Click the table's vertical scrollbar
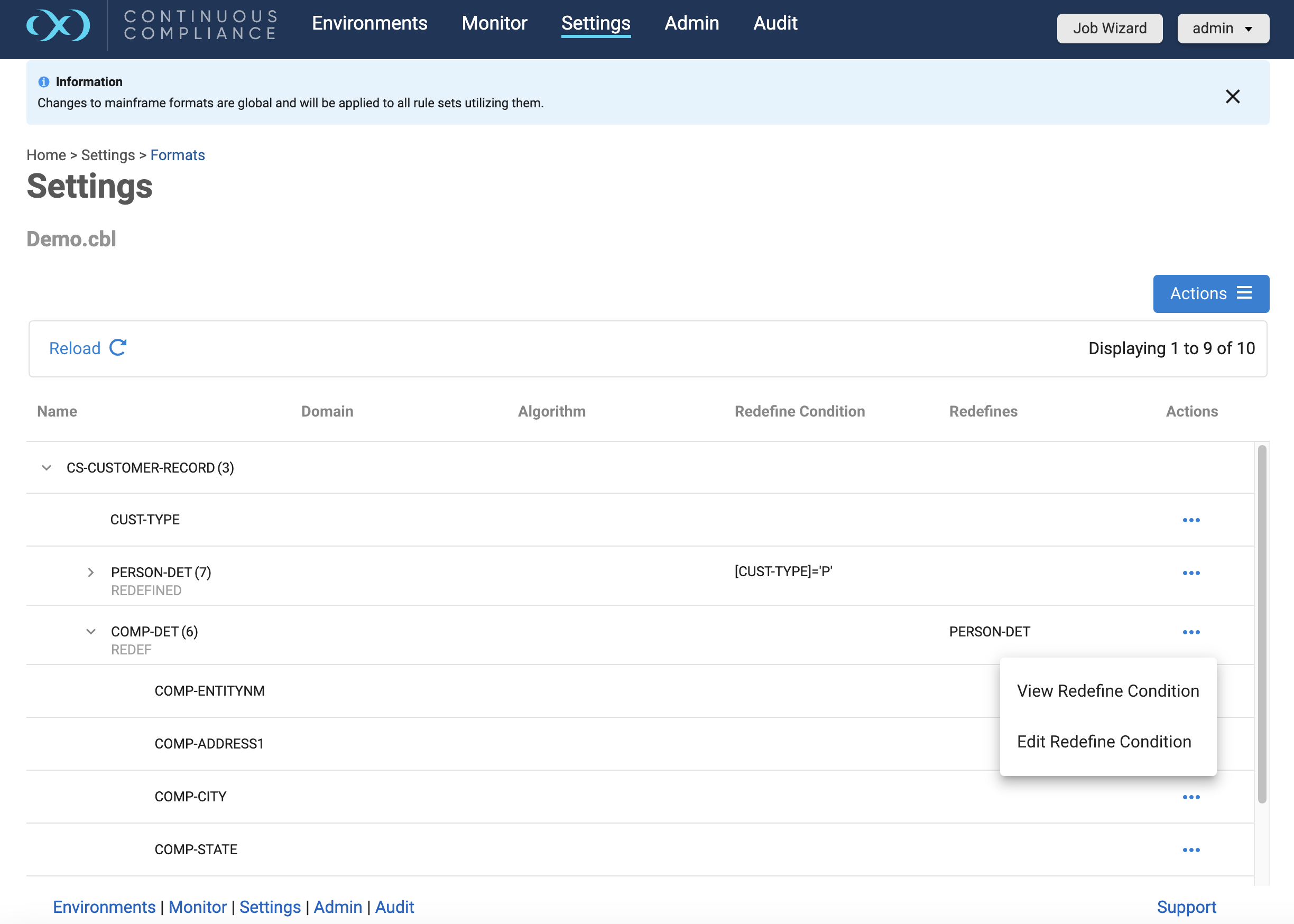This screenshot has width=1294, height=924. click(1262, 626)
